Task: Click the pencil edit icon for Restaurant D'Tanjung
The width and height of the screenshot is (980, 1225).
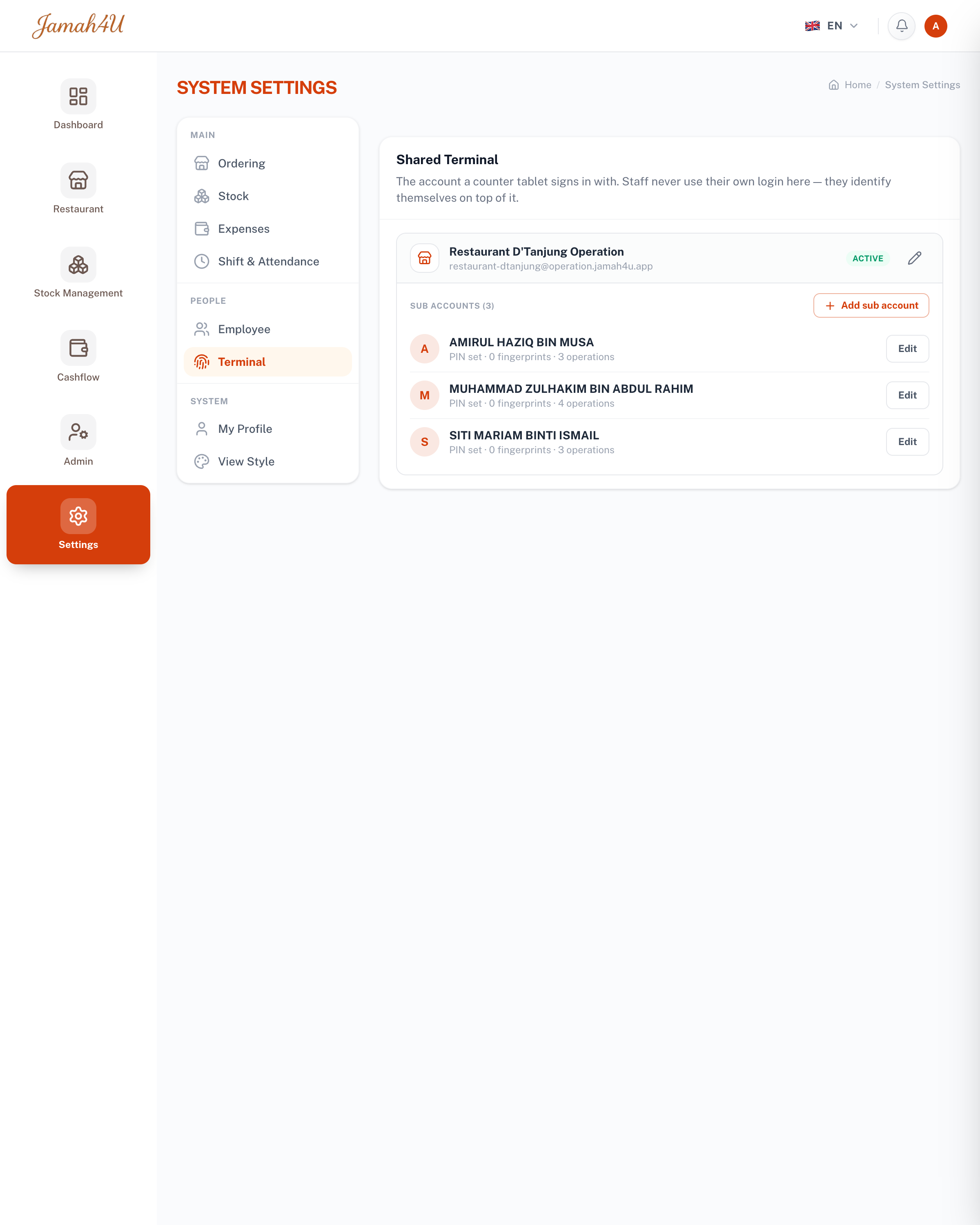Action: tap(915, 258)
